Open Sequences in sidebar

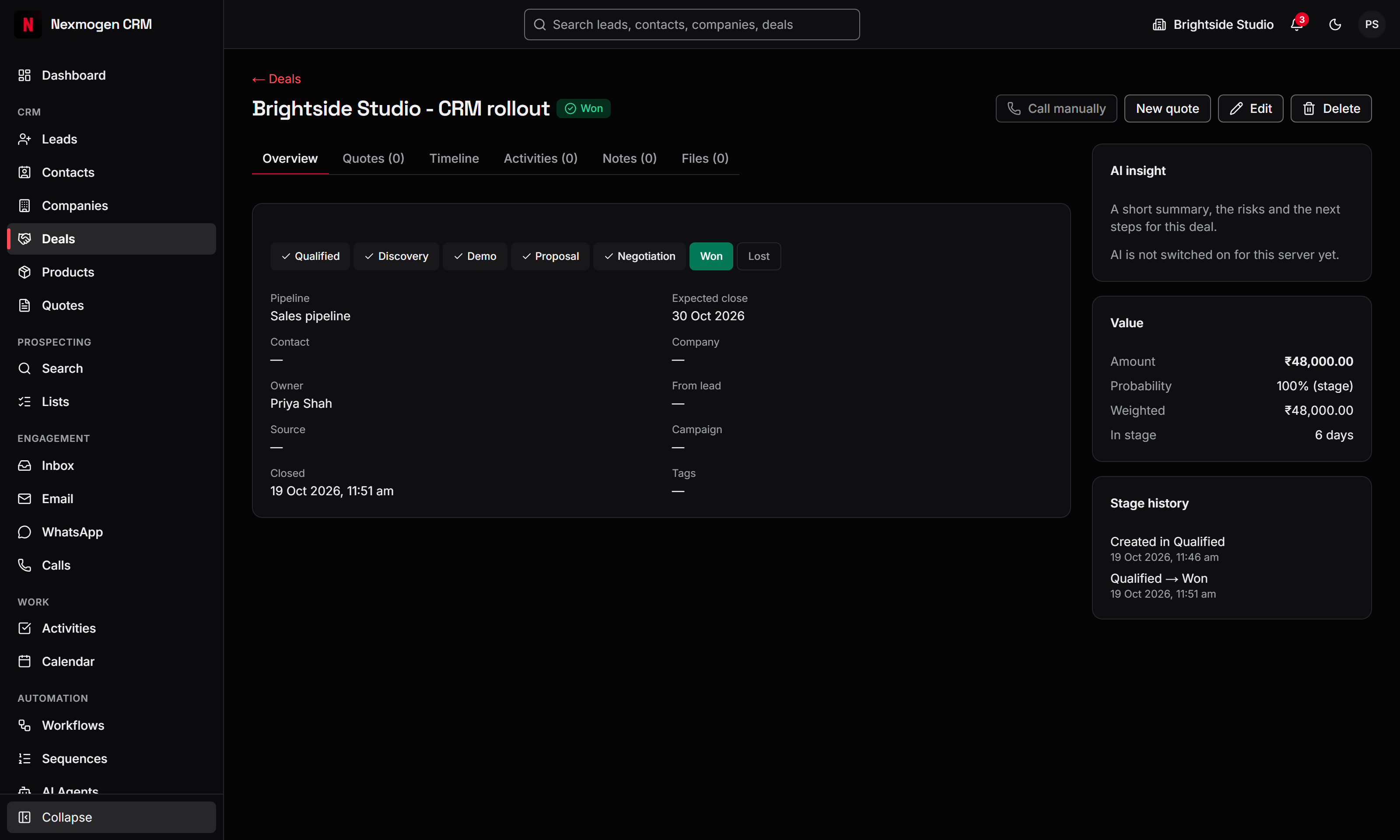[x=112, y=759]
